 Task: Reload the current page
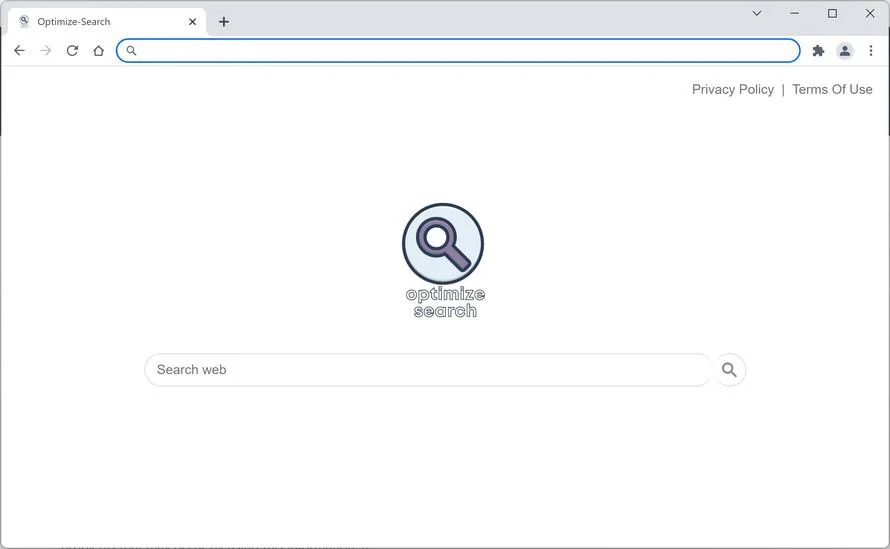pyautogui.click(x=72, y=51)
